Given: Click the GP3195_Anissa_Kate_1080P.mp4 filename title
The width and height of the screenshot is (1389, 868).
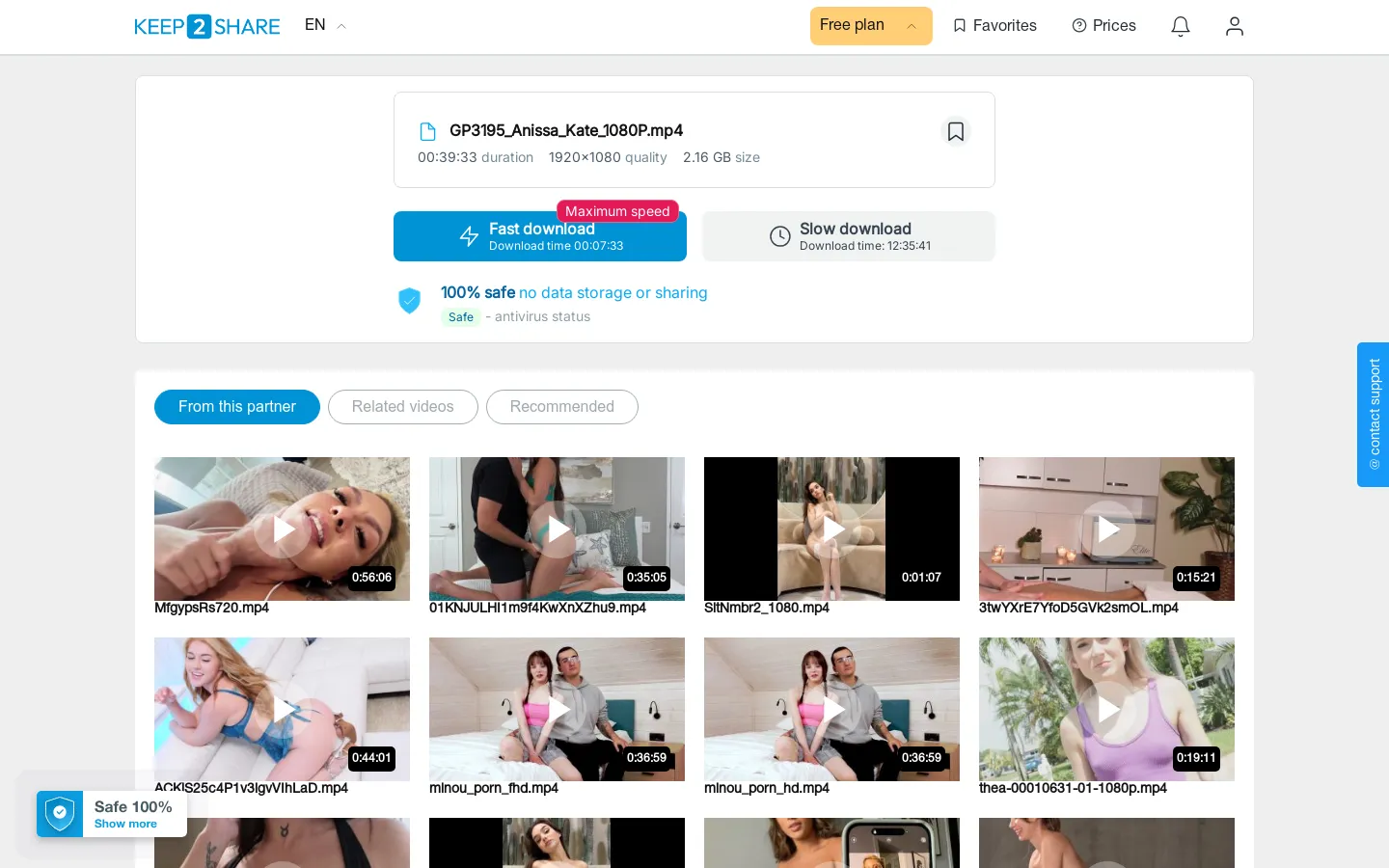Looking at the screenshot, I should 566,130.
